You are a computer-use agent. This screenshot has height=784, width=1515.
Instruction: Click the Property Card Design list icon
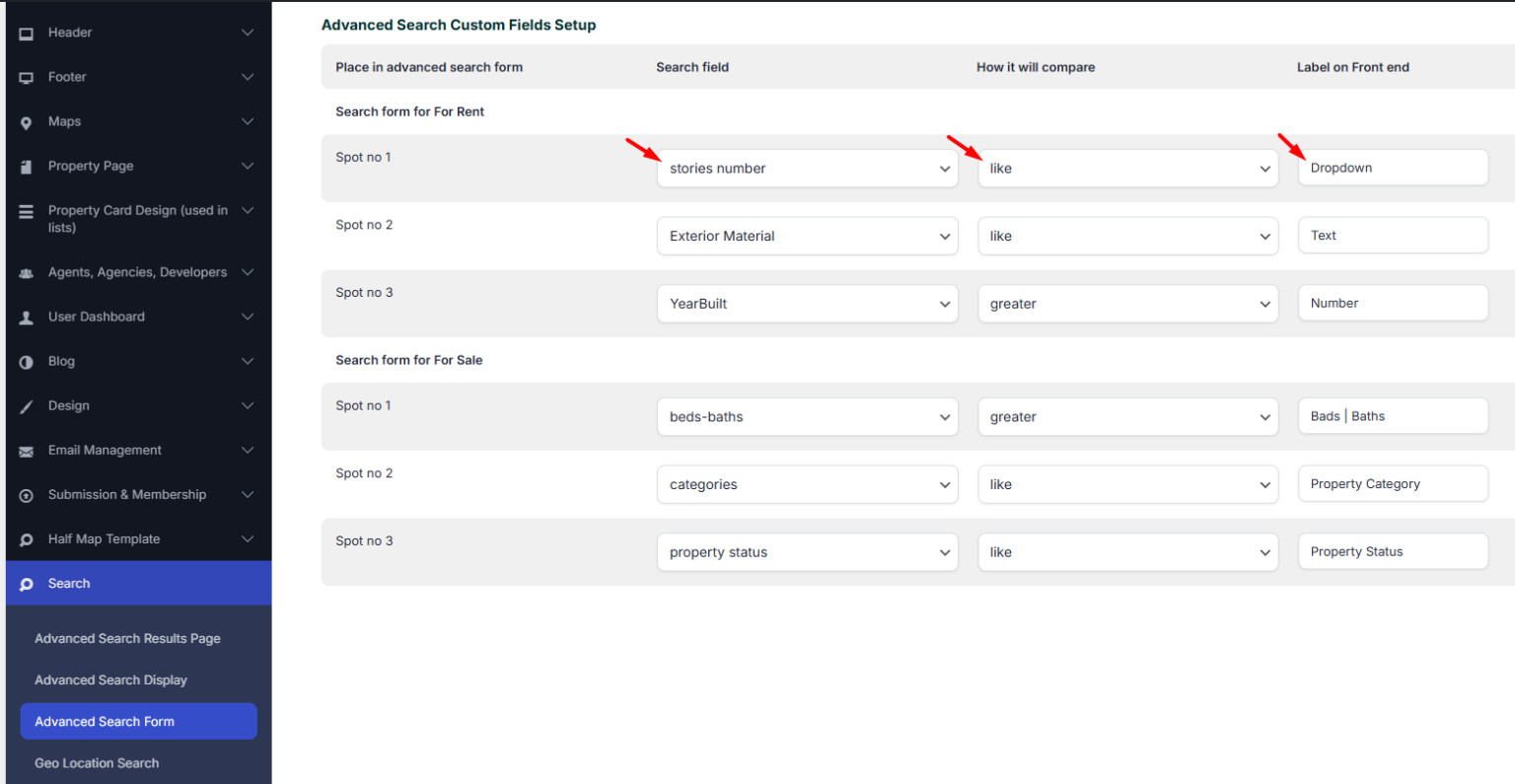(x=27, y=211)
